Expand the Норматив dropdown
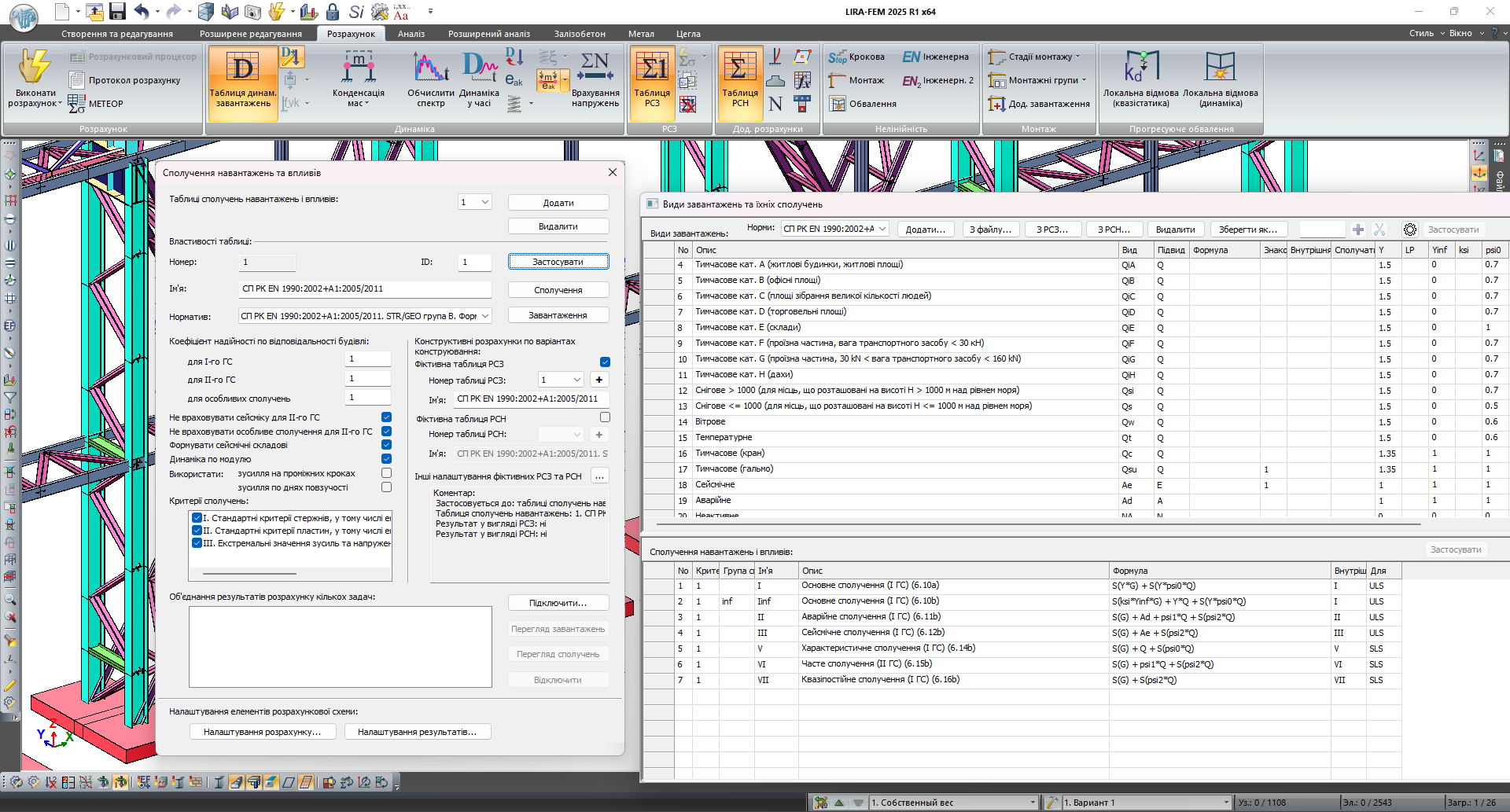Viewport: 1510px width, 812px height. (x=484, y=316)
